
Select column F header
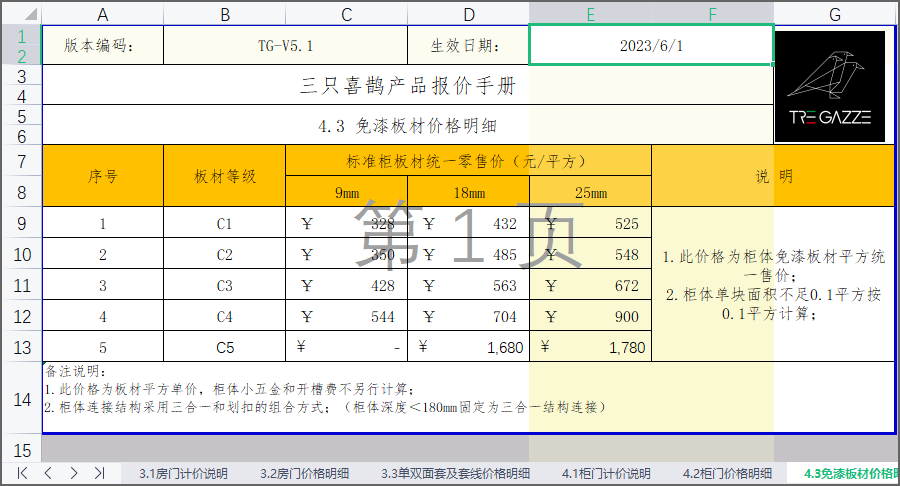point(712,14)
